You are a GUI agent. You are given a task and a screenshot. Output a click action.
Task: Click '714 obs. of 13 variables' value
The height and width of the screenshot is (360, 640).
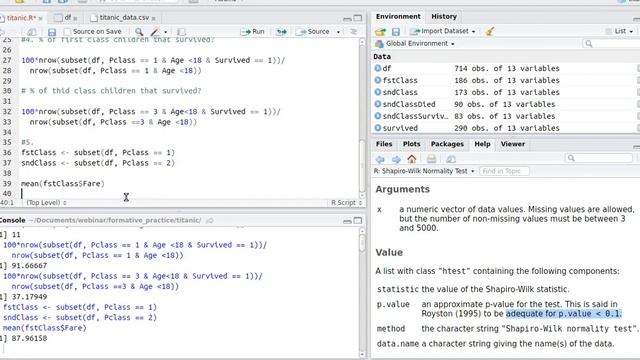[507, 68]
